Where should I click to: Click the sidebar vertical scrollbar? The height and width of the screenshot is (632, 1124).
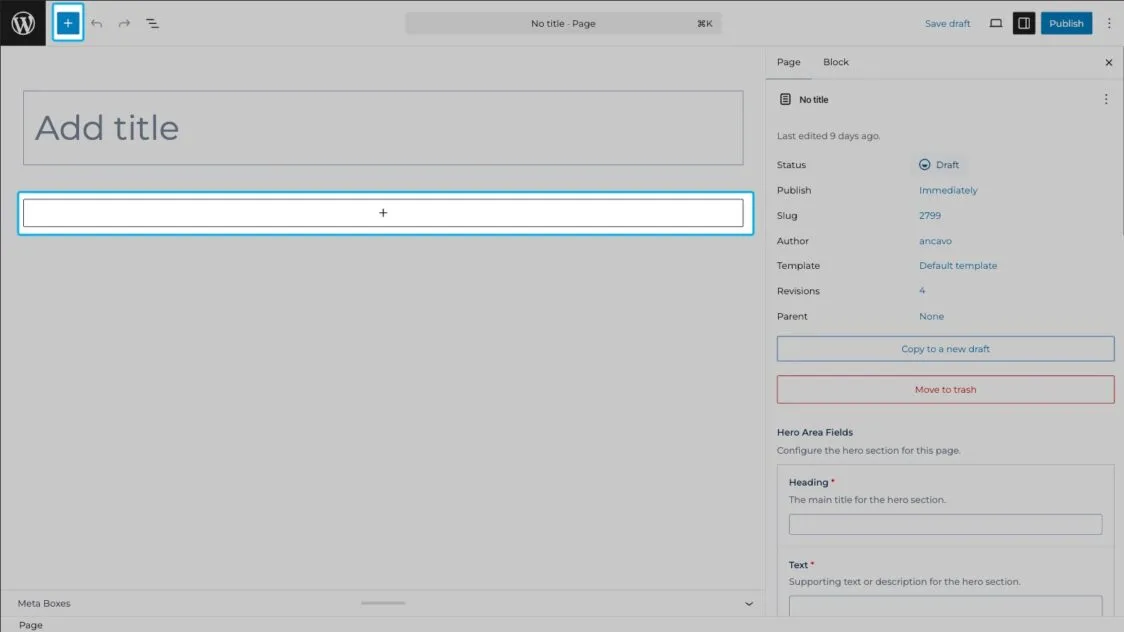pos(1121,140)
